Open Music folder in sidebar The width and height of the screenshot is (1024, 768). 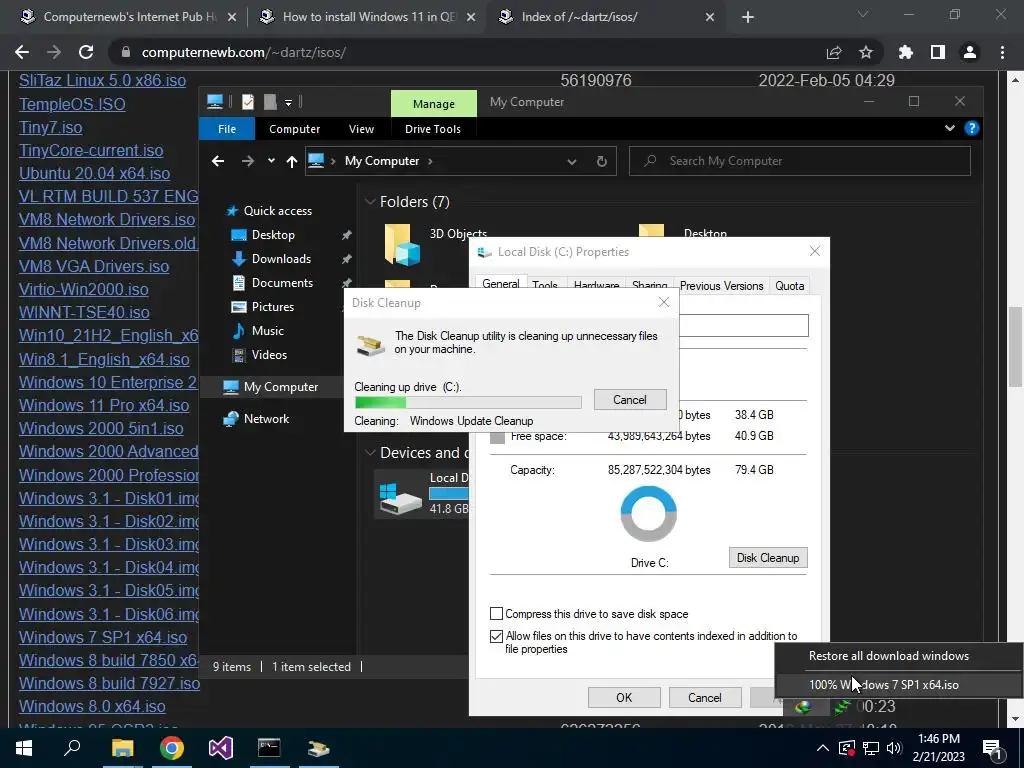click(x=268, y=330)
